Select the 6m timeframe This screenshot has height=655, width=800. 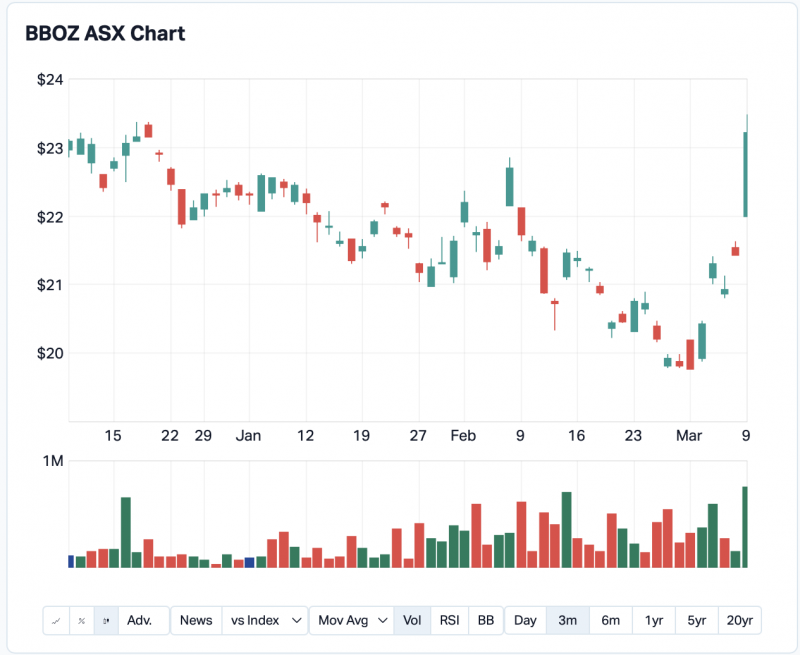(x=610, y=621)
